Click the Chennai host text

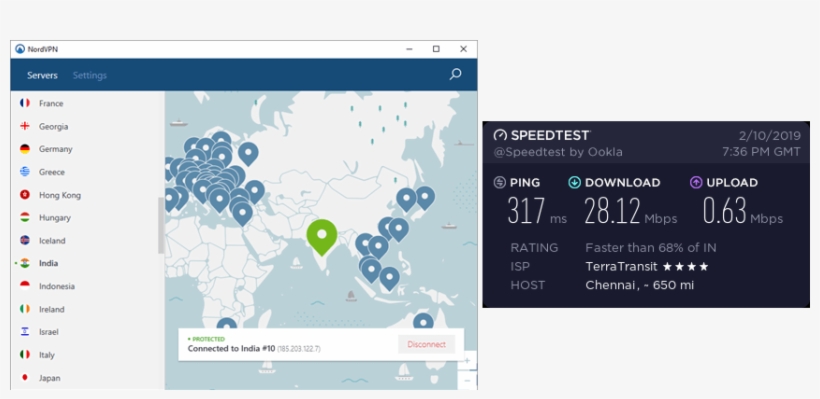point(640,286)
